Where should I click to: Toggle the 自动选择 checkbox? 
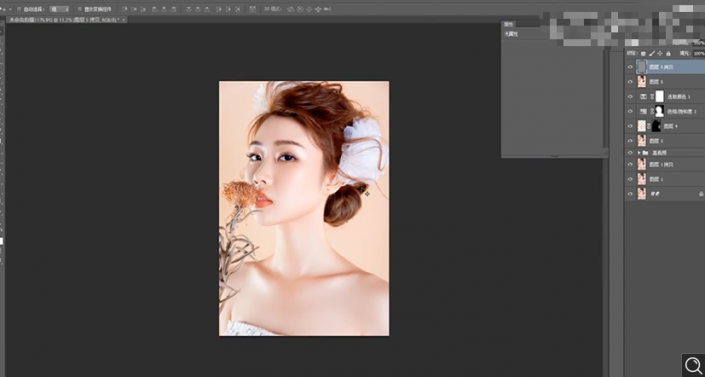click(x=19, y=9)
